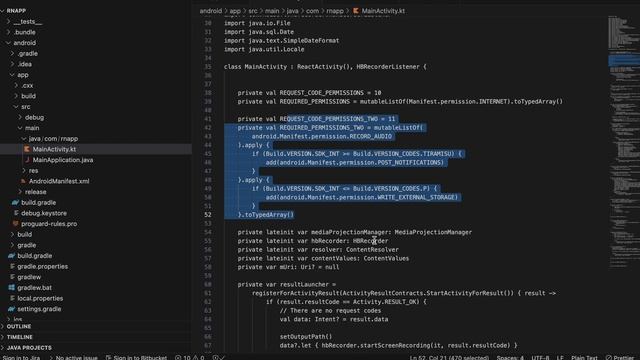Screen dimensions: 640x360
Task: Click the UTF-8 encoding indicator
Action: coord(540,358)
